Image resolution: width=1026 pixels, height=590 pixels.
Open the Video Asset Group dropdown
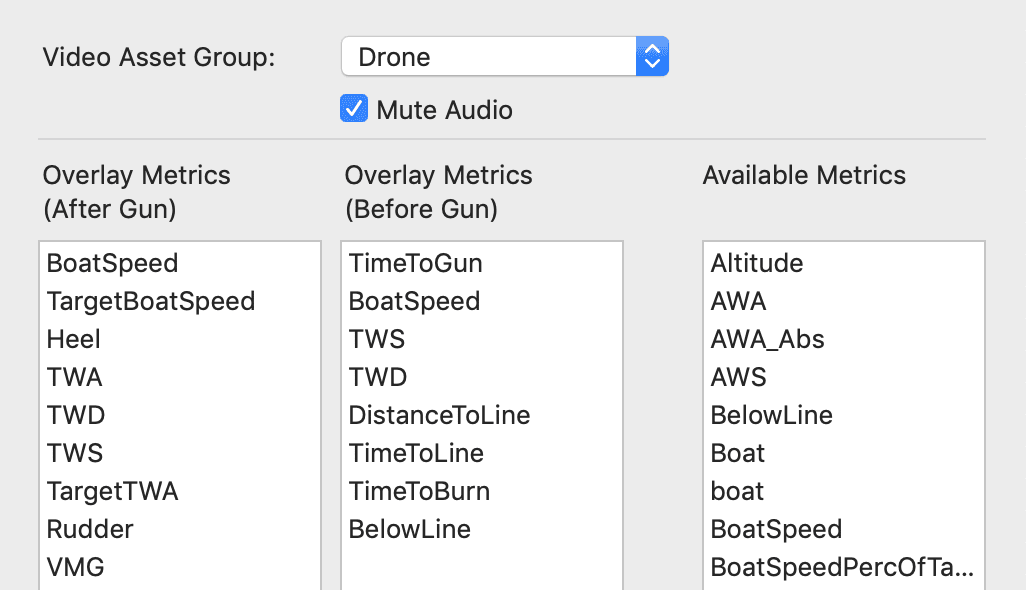tap(504, 57)
